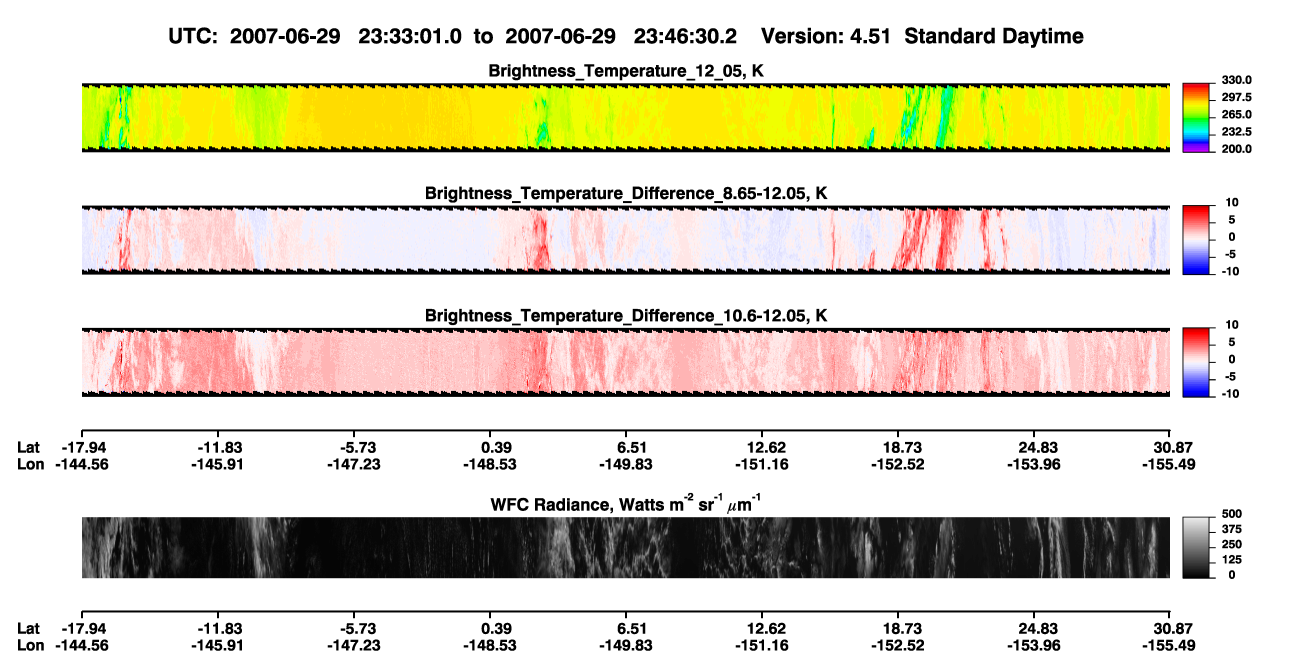The height and width of the screenshot is (667, 1300).
Task: Click the Lat row label beneath the WFC Radiance panel
Action: click(x=29, y=628)
